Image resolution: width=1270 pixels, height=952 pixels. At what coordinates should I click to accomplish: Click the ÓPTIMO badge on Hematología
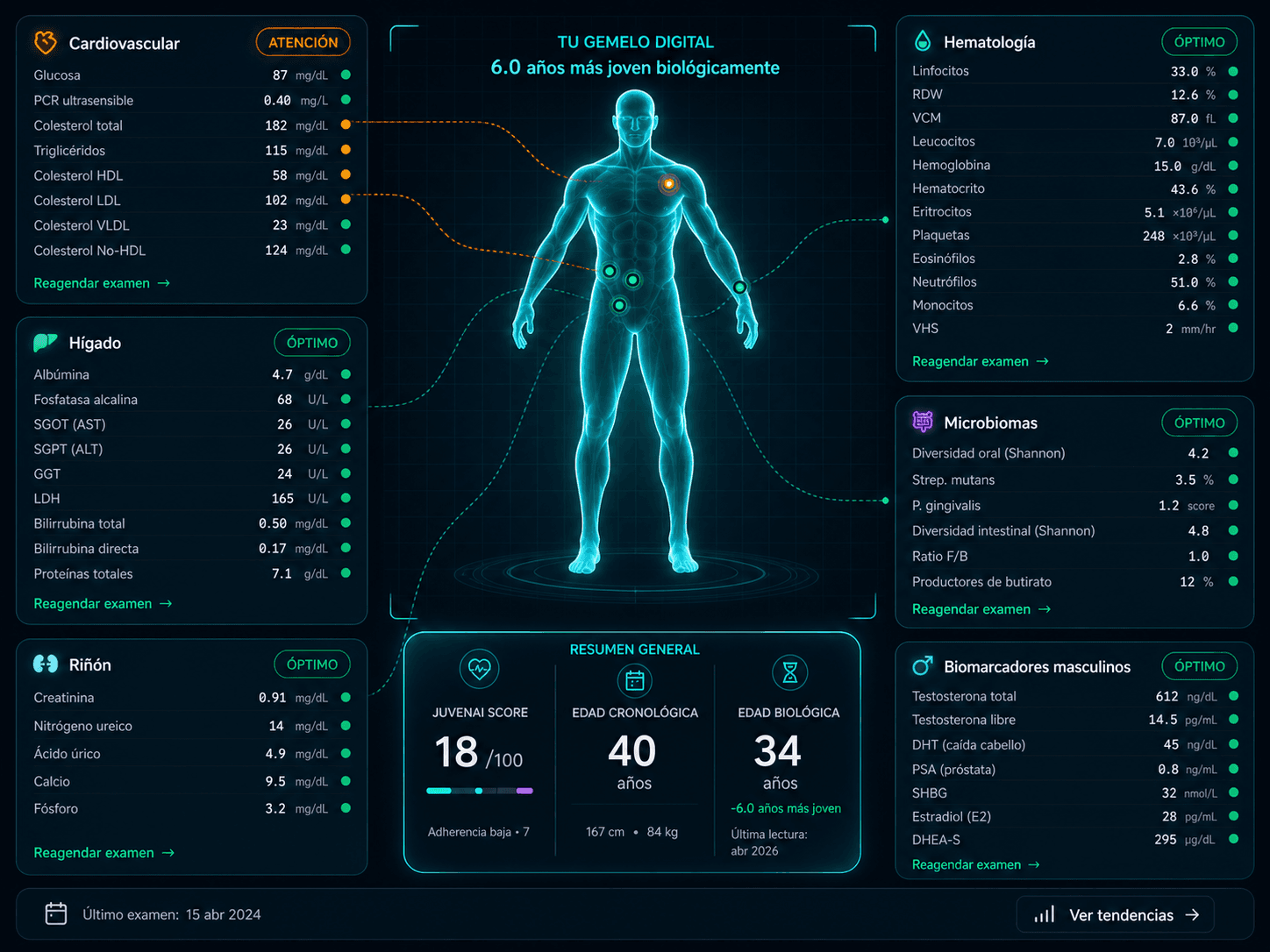[x=1200, y=42]
